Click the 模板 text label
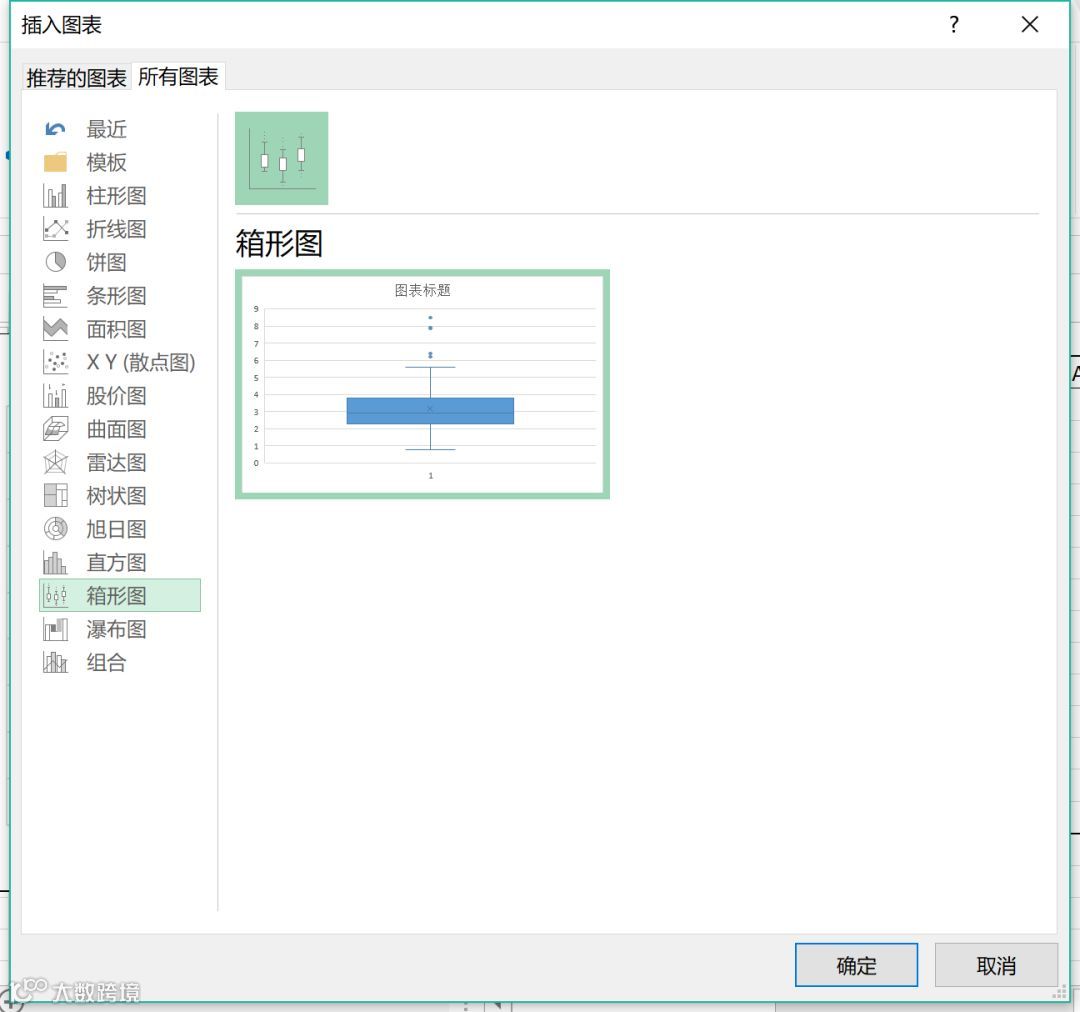The height and width of the screenshot is (1012, 1080). click(106, 163)
